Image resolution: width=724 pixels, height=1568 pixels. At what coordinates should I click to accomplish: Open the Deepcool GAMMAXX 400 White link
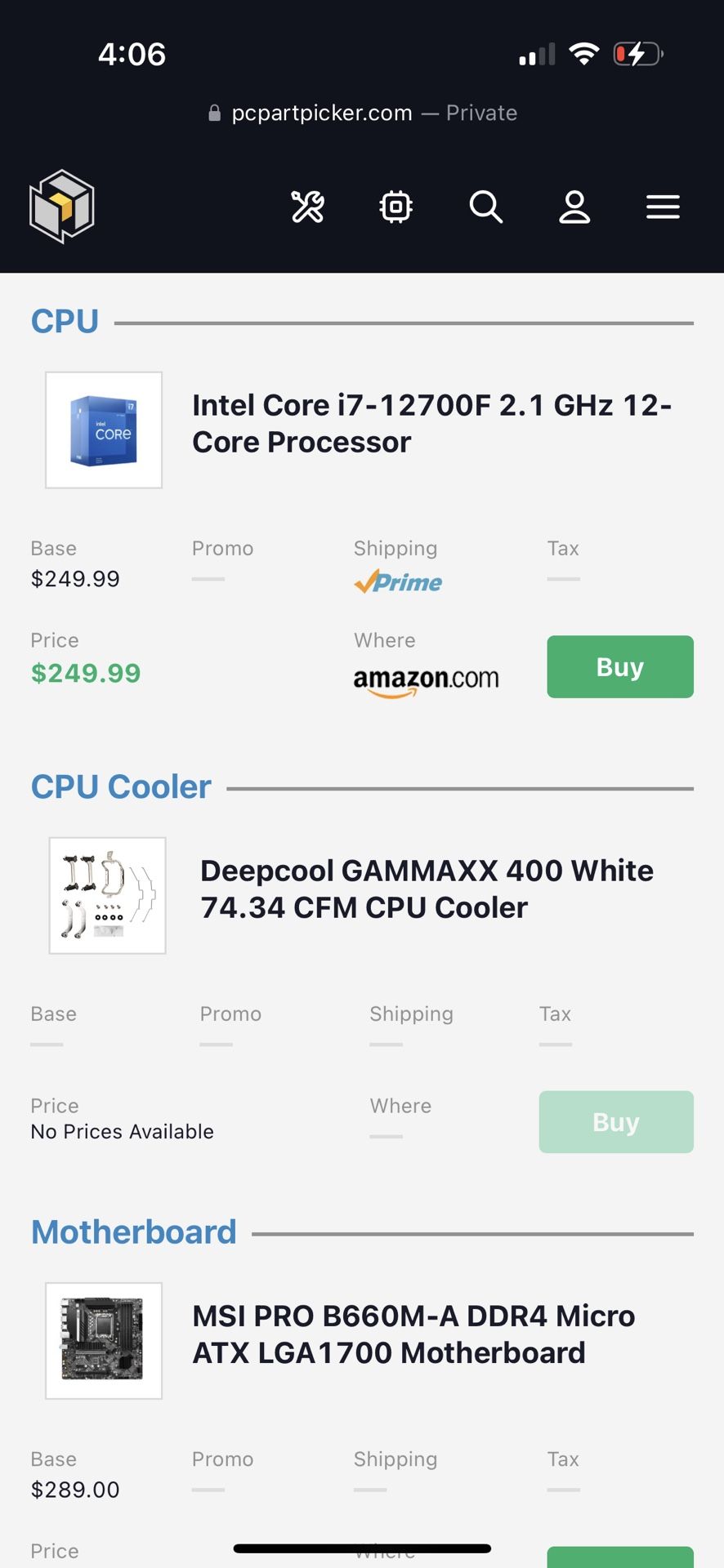tap(427, 889)
